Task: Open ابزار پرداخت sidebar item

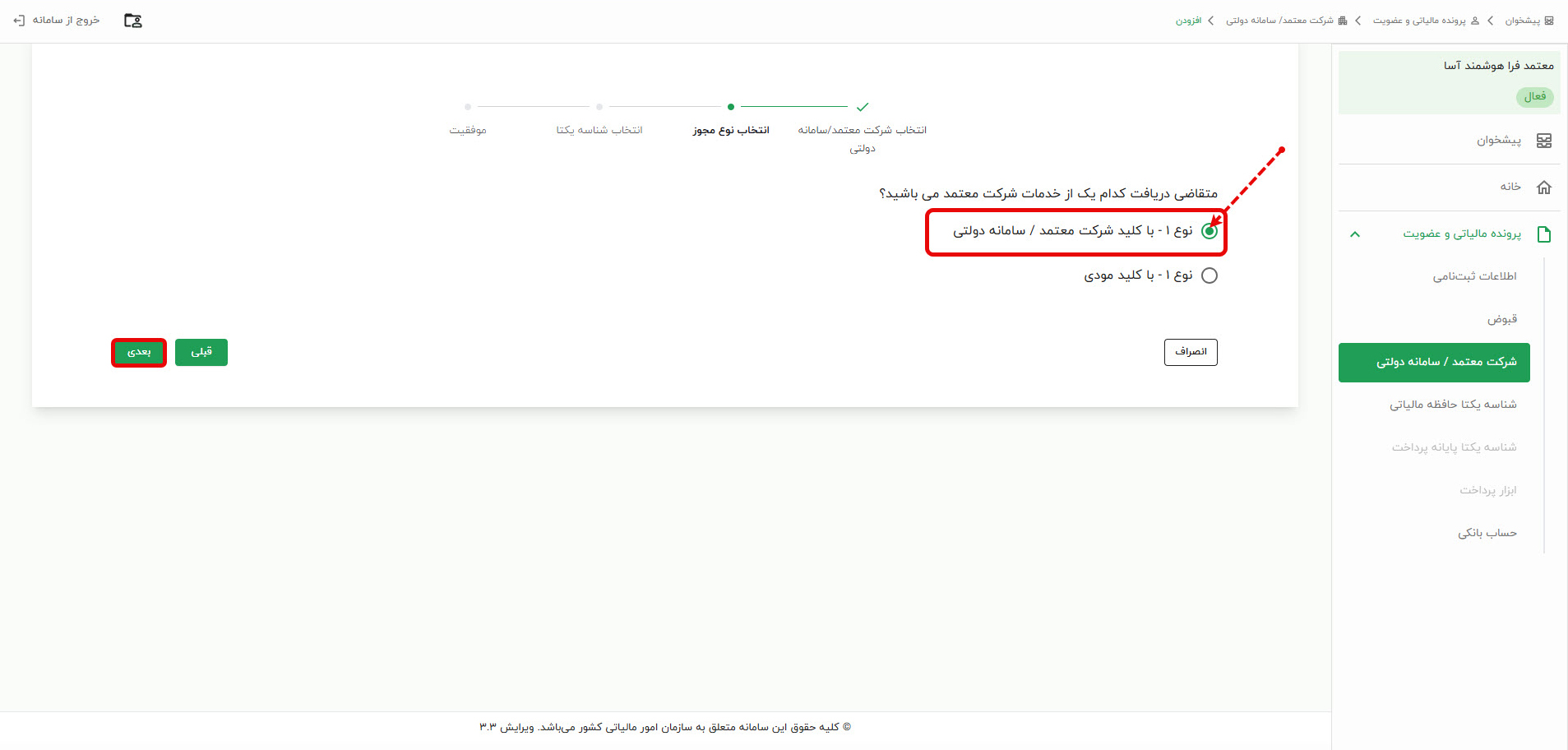Action: click(x=1488, y=490)
